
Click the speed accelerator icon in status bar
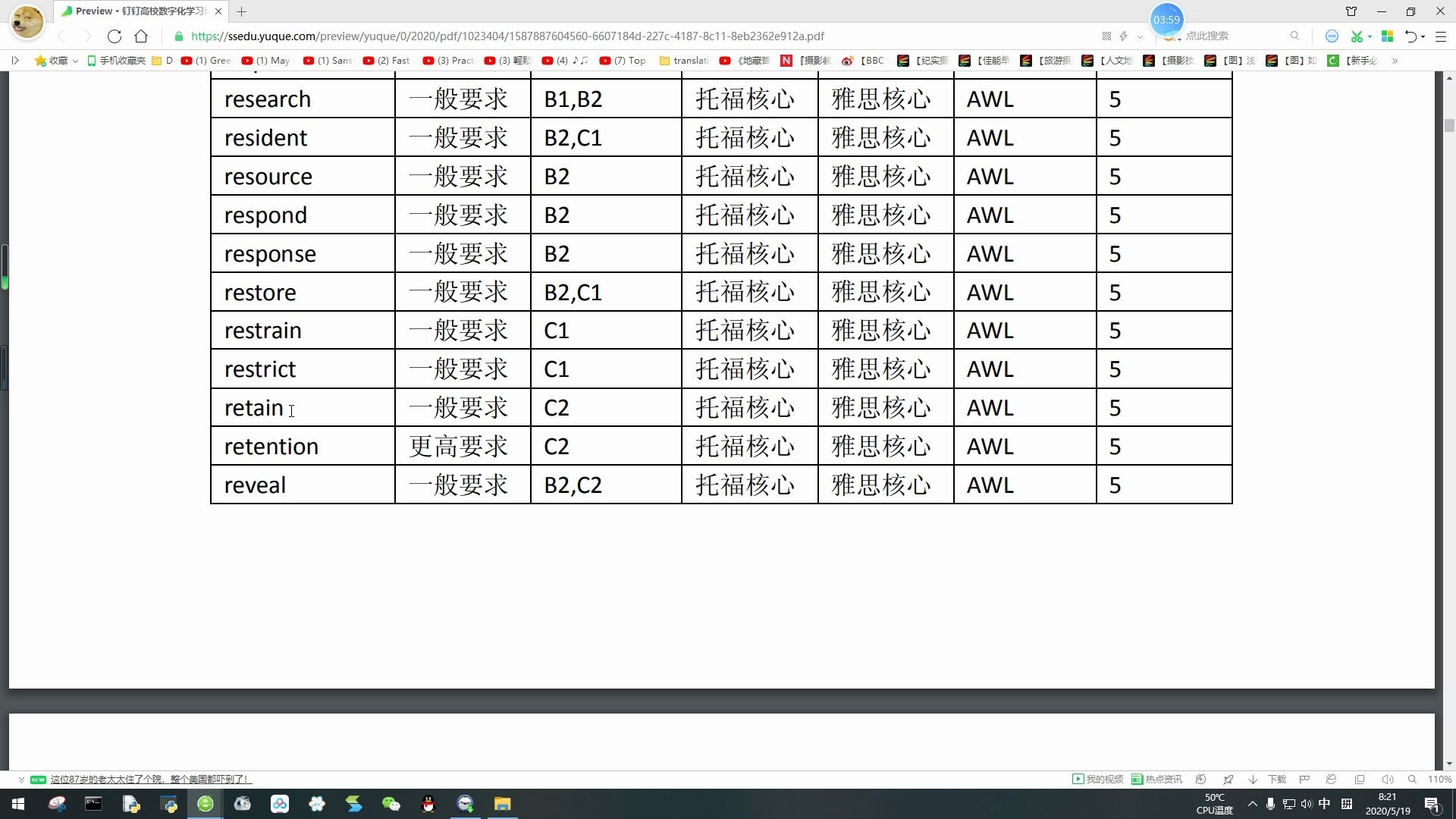point(1200,779)
